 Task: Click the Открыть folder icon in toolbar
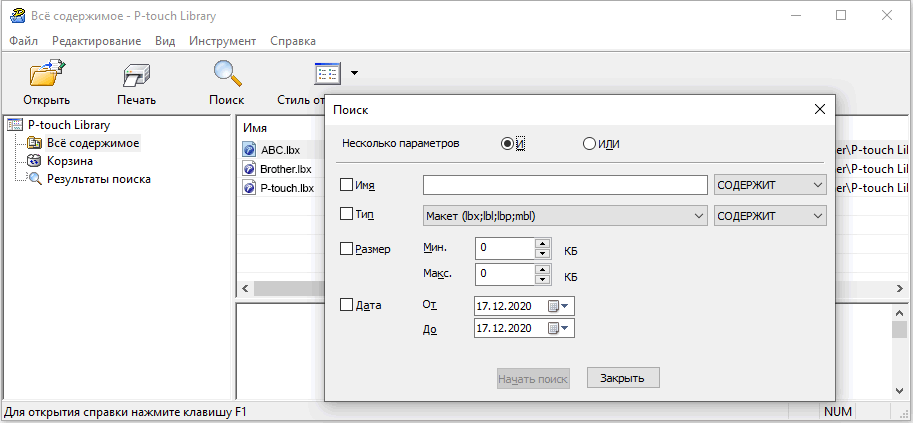46,76
